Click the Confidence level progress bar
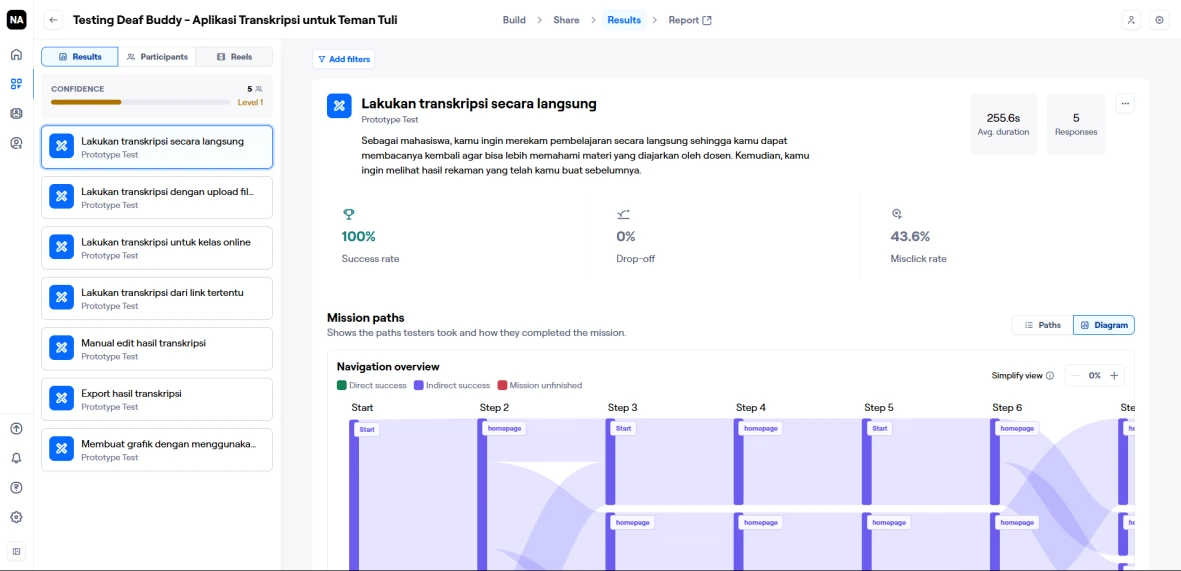 coord(140,102)
